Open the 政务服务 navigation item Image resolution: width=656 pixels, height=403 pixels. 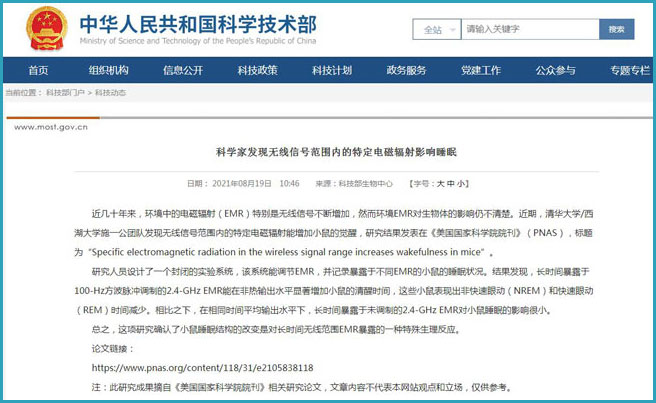pyautogui.click(x=406, y=71)
